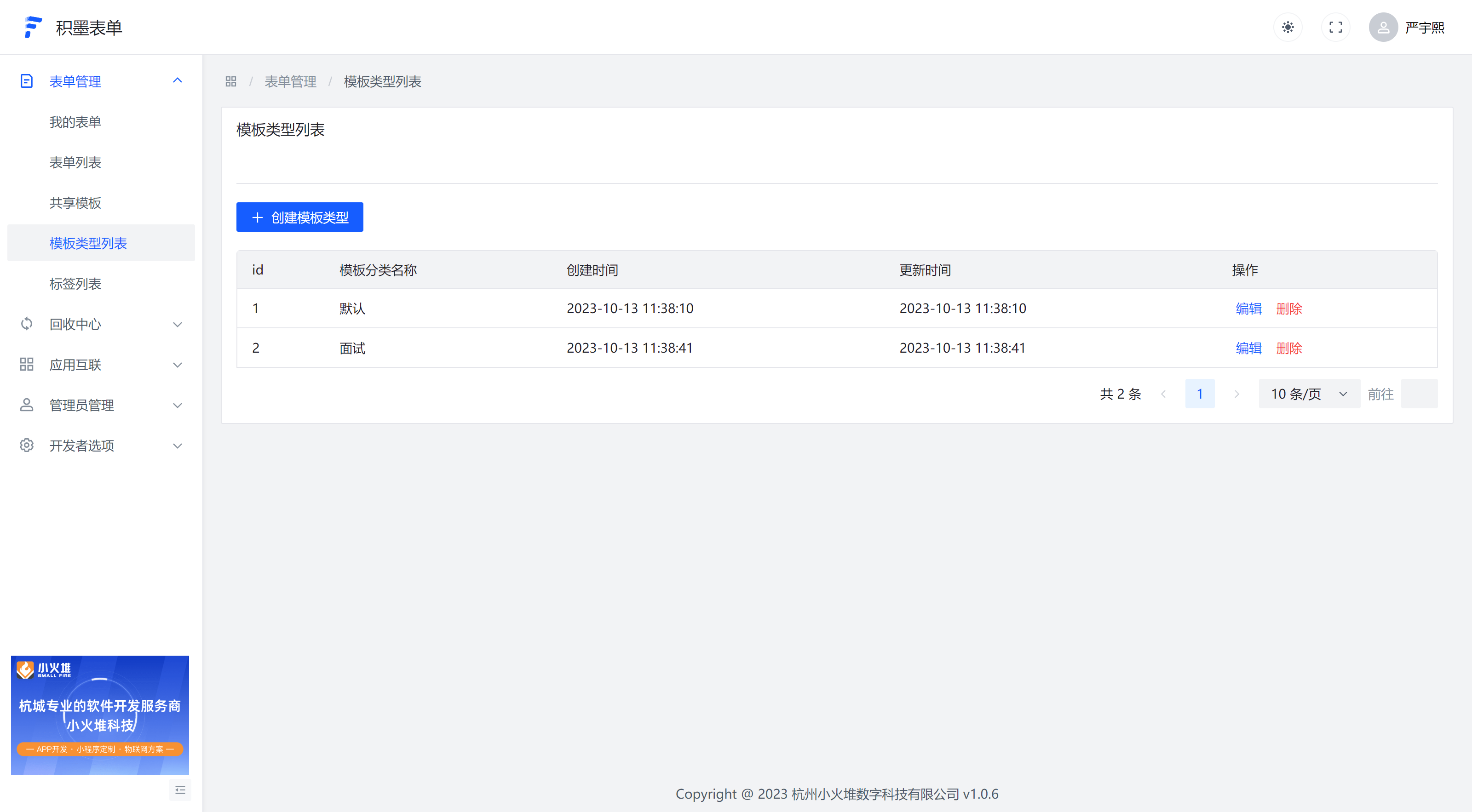
Task: Open 我的表单 menu item
Action: [x=75, y=122]
